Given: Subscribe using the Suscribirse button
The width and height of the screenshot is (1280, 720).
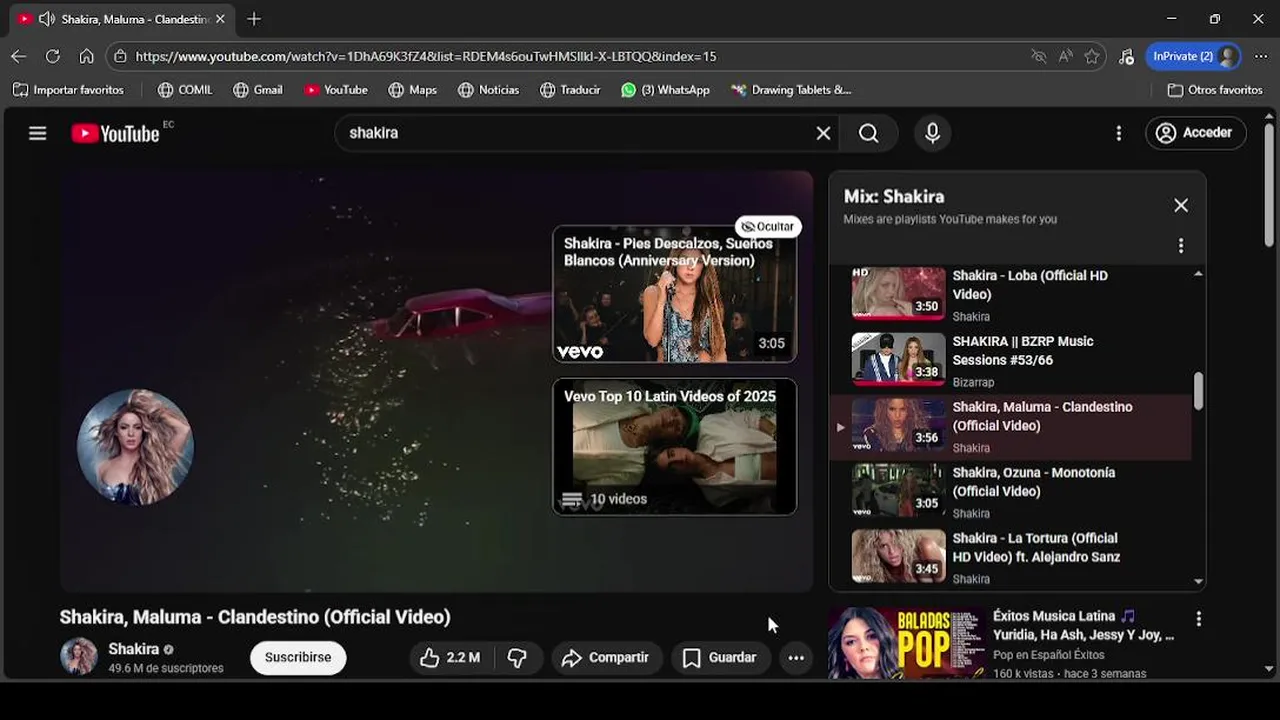Looking at the screenshot, I should pyautogui.click(x=298, y=657).
